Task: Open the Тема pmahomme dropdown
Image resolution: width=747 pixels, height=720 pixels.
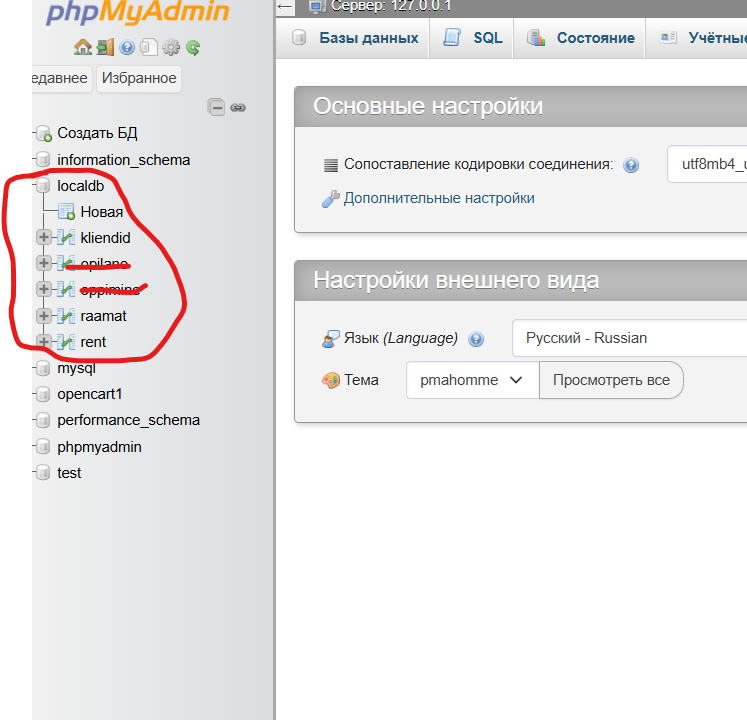Action: point(472,380)
